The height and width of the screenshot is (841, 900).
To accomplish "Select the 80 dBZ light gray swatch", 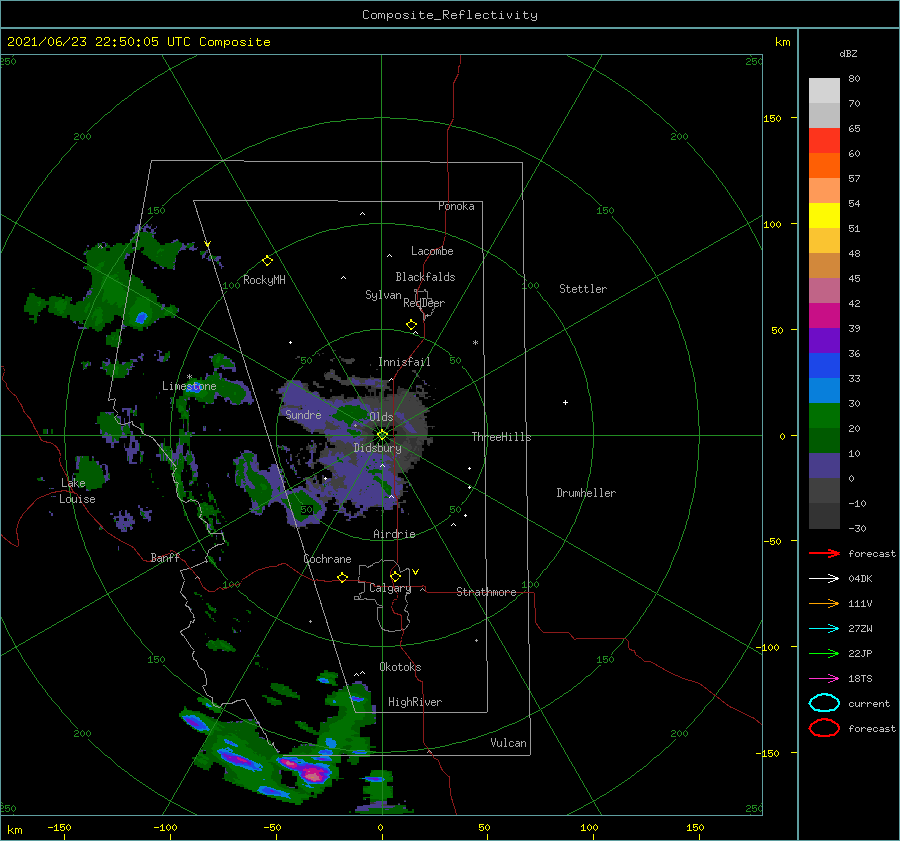I will [x=824, y=90].
